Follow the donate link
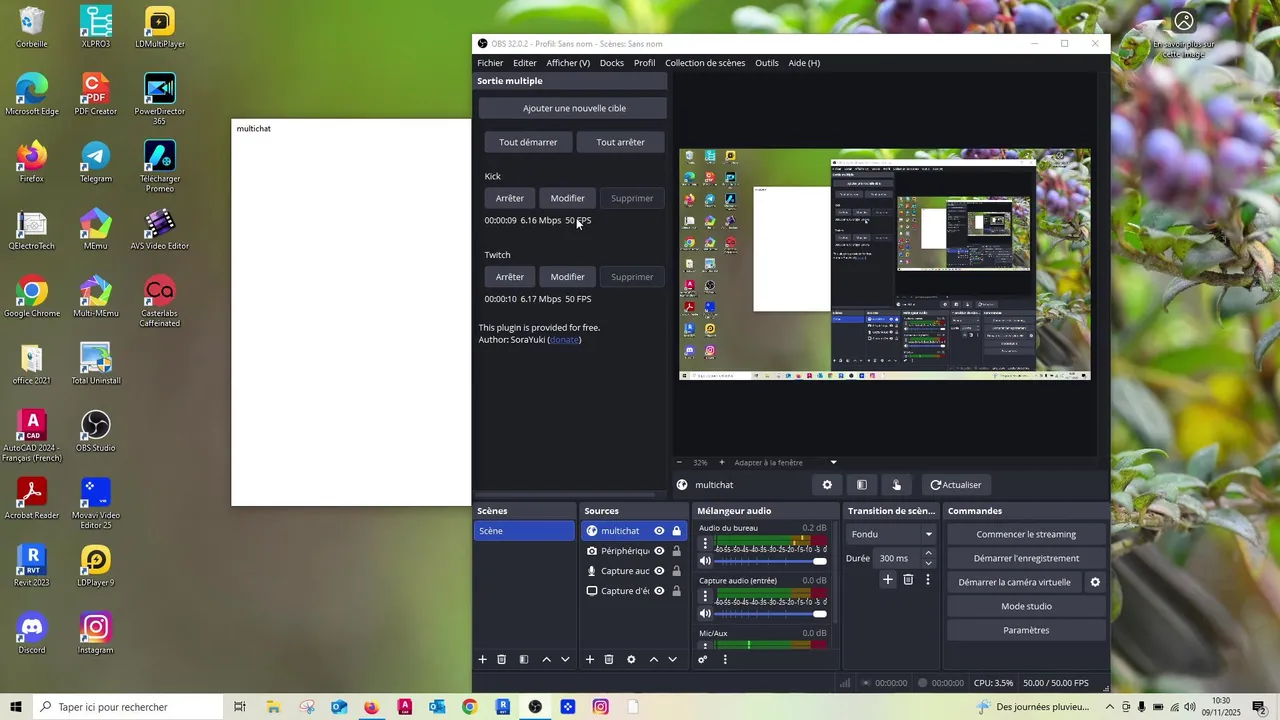The width and height of the screenshot is (1280, 720). click(564, 340)
